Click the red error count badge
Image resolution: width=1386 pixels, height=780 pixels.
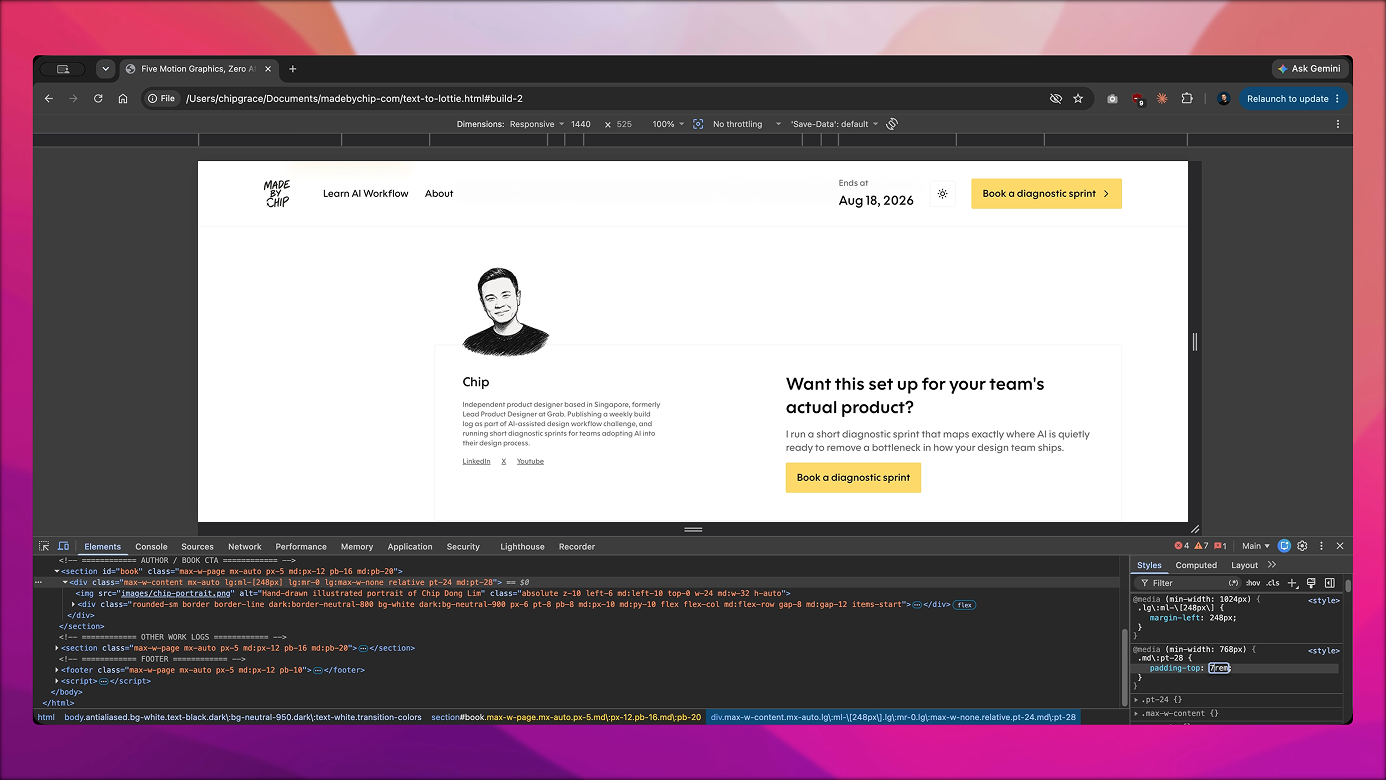tap(1181, 546)
